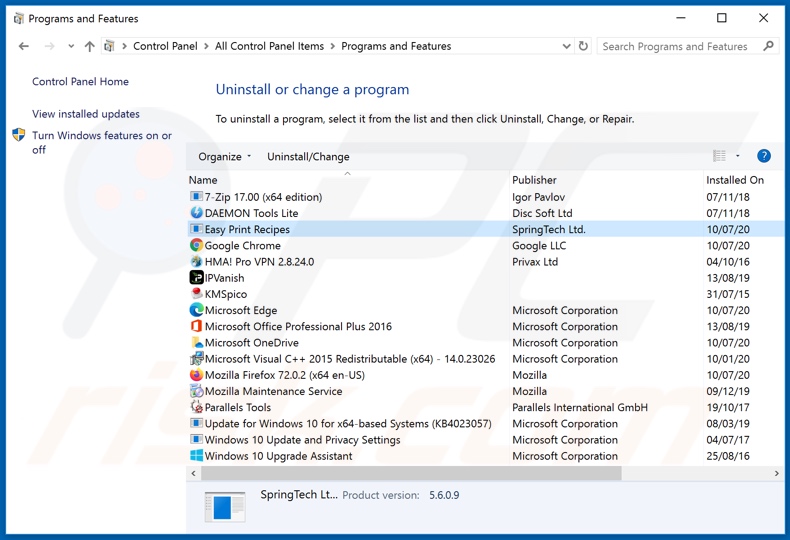Go up one level with up arrow
The width and height of the screenshot is (790, 540).
(x=90, y=46)
